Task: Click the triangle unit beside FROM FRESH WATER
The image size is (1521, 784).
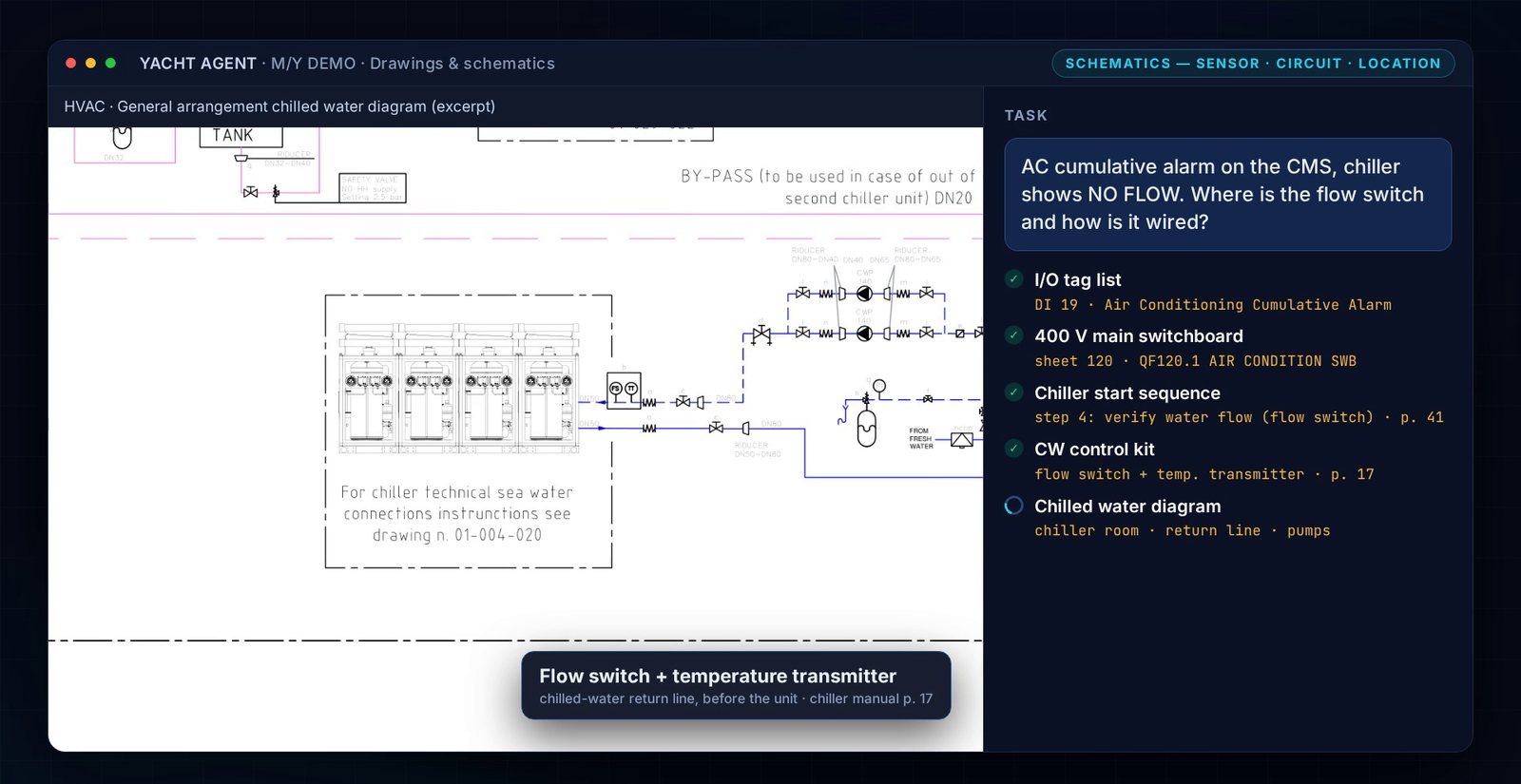Action: tap(962, 440)
